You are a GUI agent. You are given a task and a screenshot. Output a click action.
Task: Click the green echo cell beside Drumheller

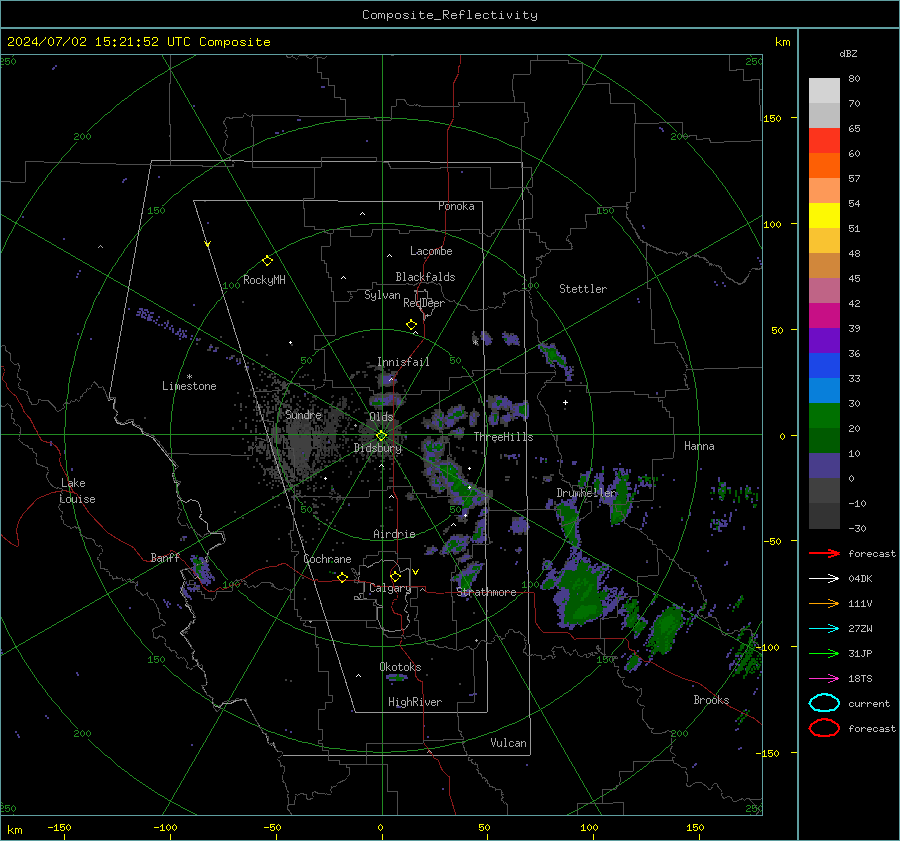621,499
